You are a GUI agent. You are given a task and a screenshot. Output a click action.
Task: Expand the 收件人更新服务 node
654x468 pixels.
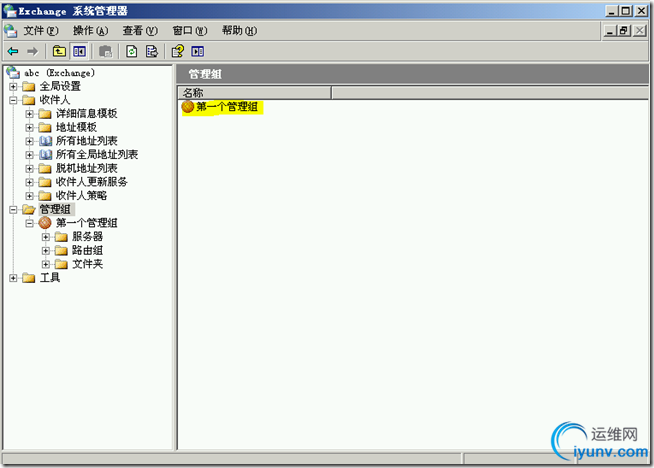[x=29, y=182]
